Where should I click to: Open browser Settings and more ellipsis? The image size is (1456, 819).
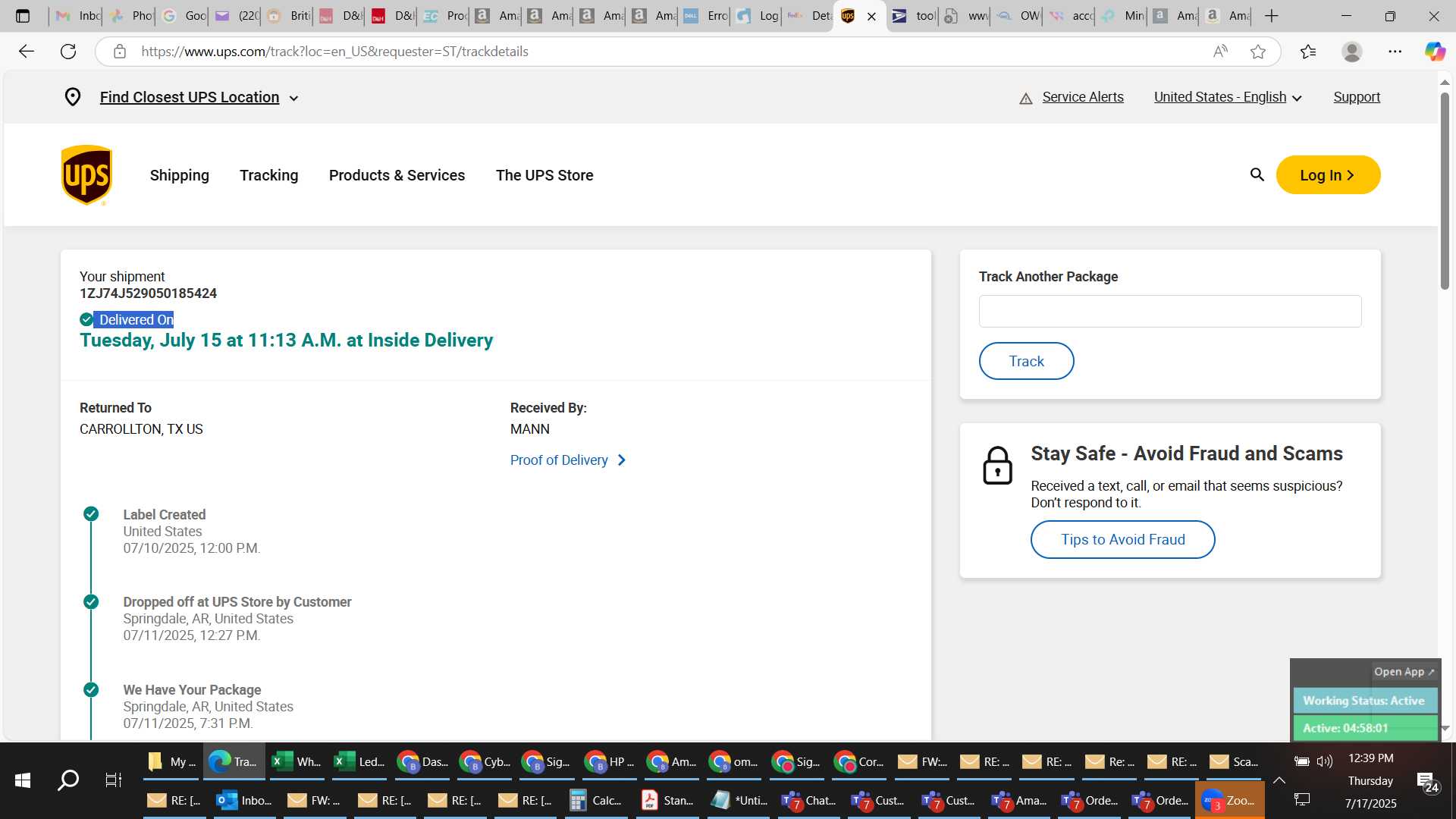pos(1395,52)
